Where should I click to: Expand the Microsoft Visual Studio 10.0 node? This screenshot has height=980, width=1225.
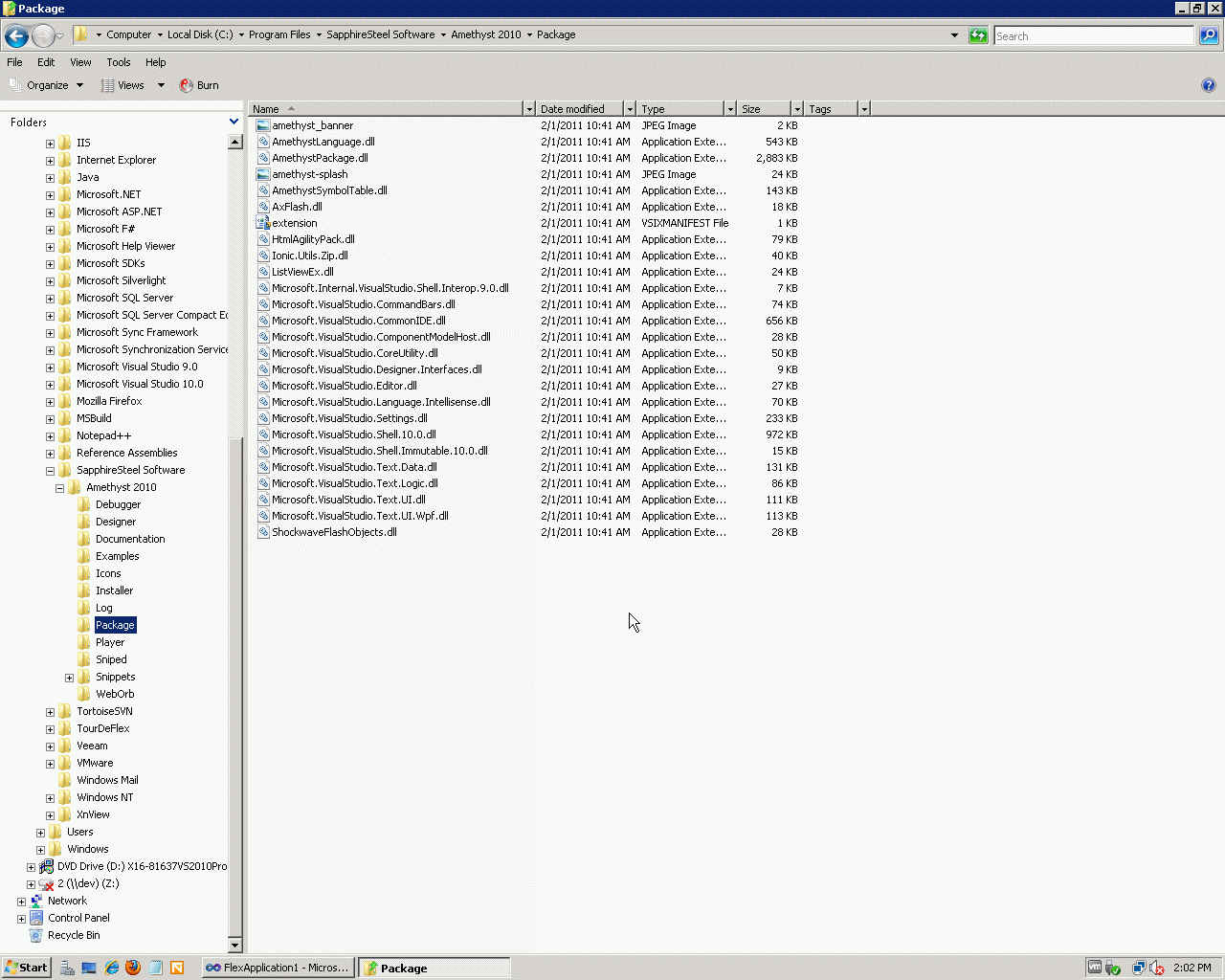(x=50, y=385)
